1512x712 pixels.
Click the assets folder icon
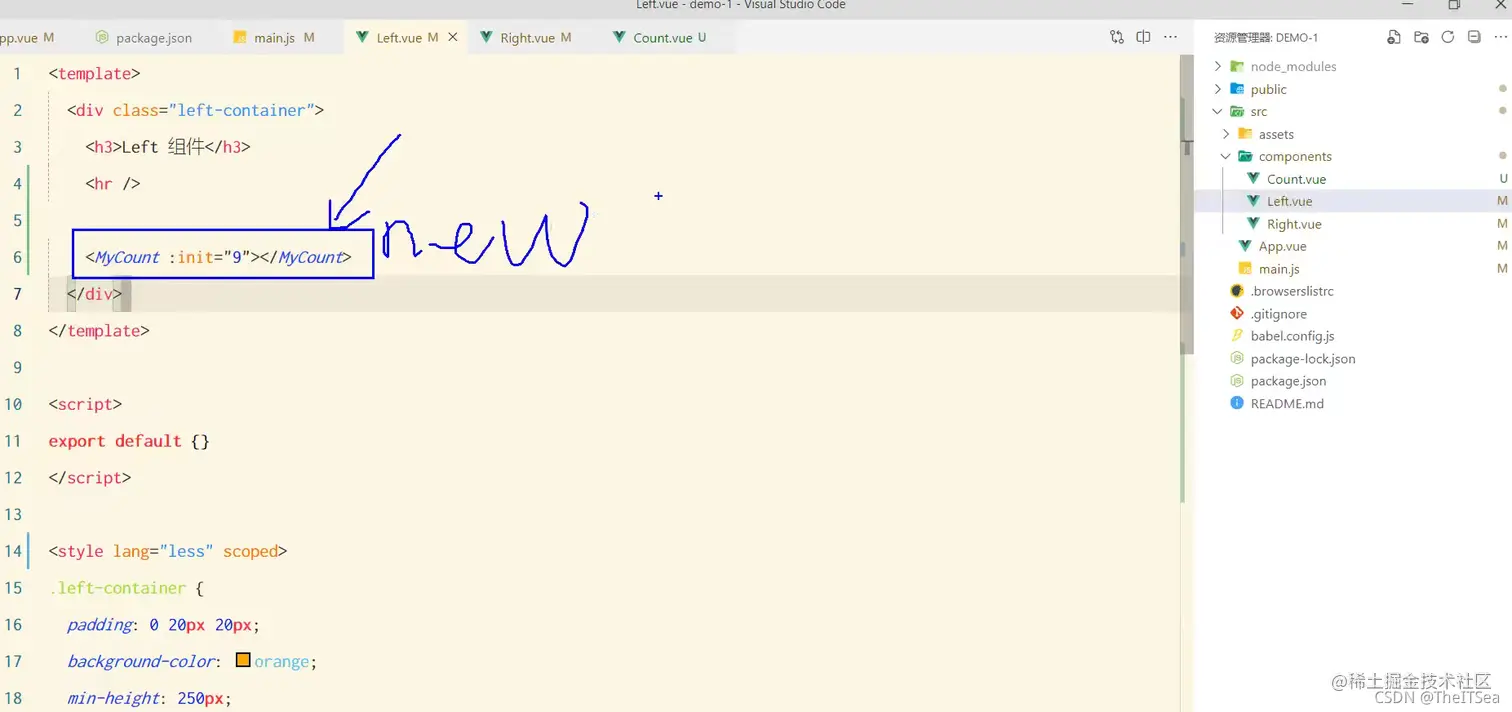1245,134
